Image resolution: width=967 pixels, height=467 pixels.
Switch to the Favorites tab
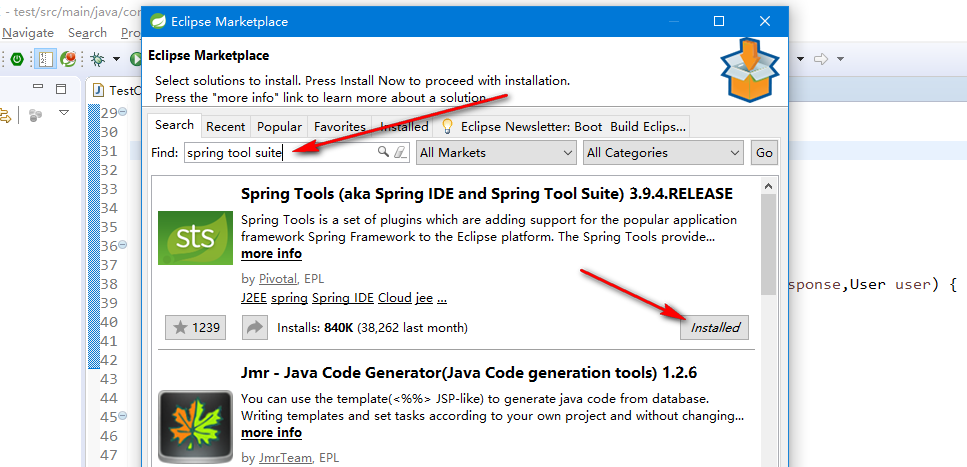point(340,126)
